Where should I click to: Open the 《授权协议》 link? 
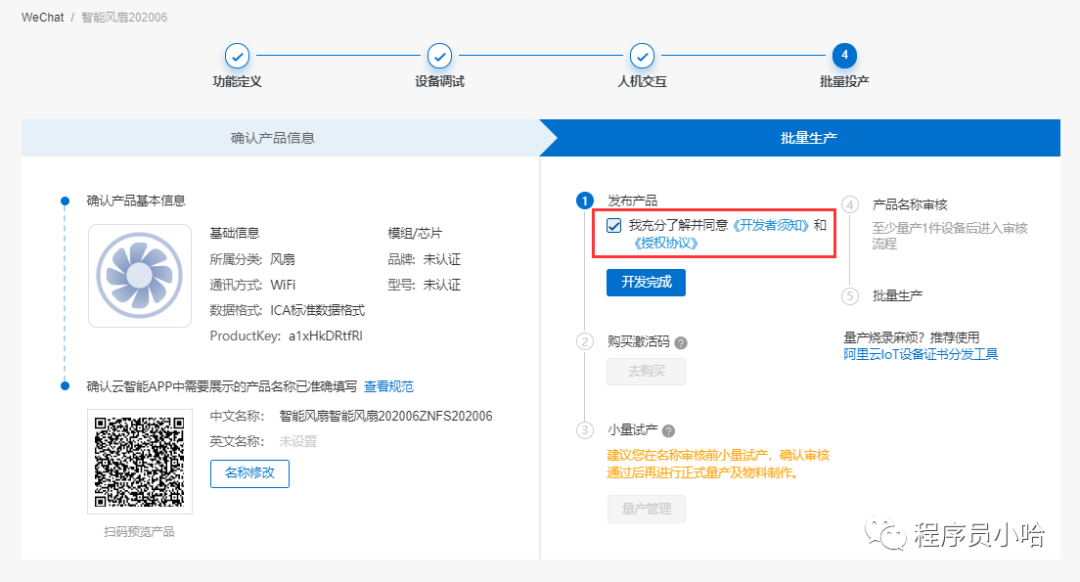[x=665, y=243]
